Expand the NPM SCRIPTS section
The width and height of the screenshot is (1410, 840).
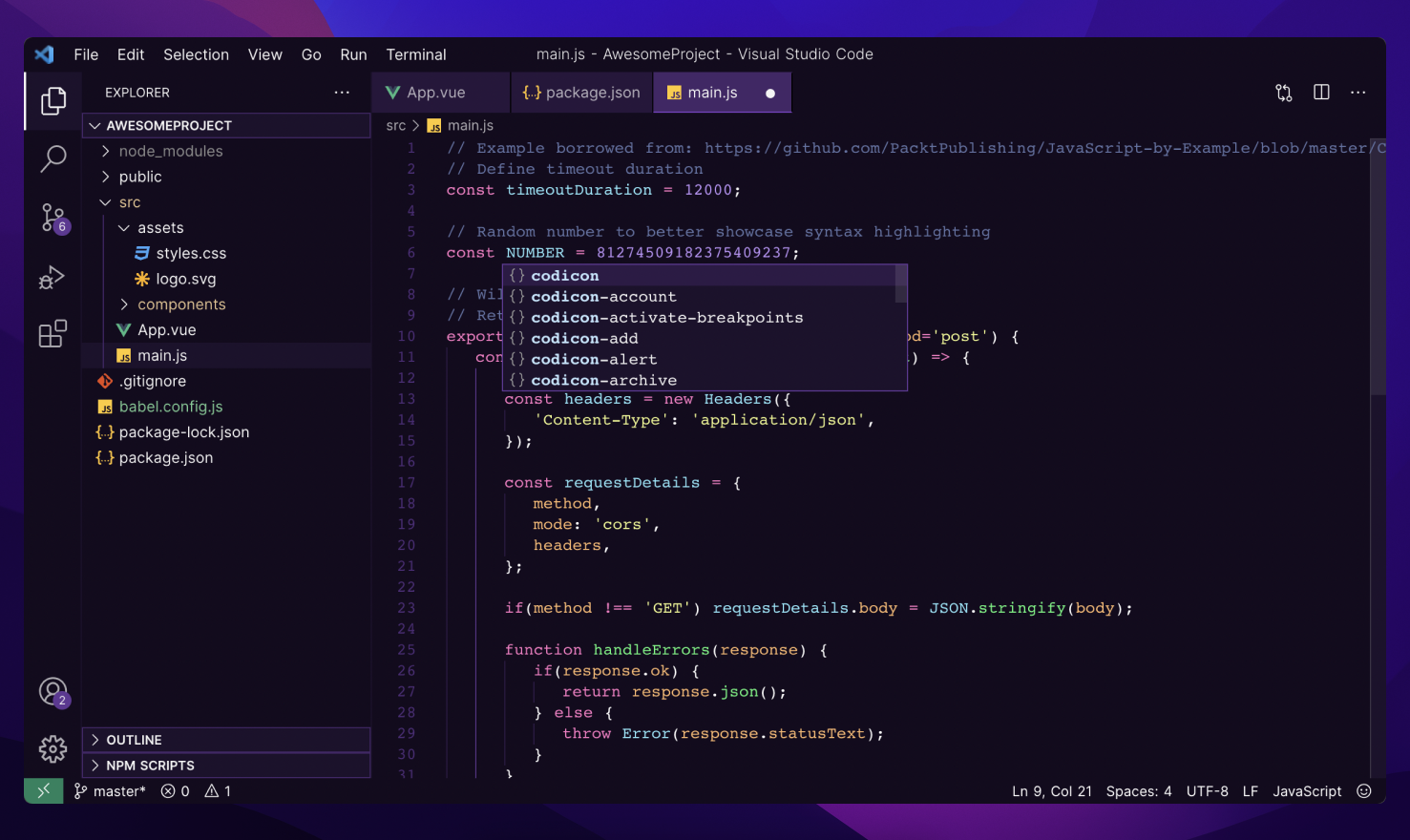[227, 766]
